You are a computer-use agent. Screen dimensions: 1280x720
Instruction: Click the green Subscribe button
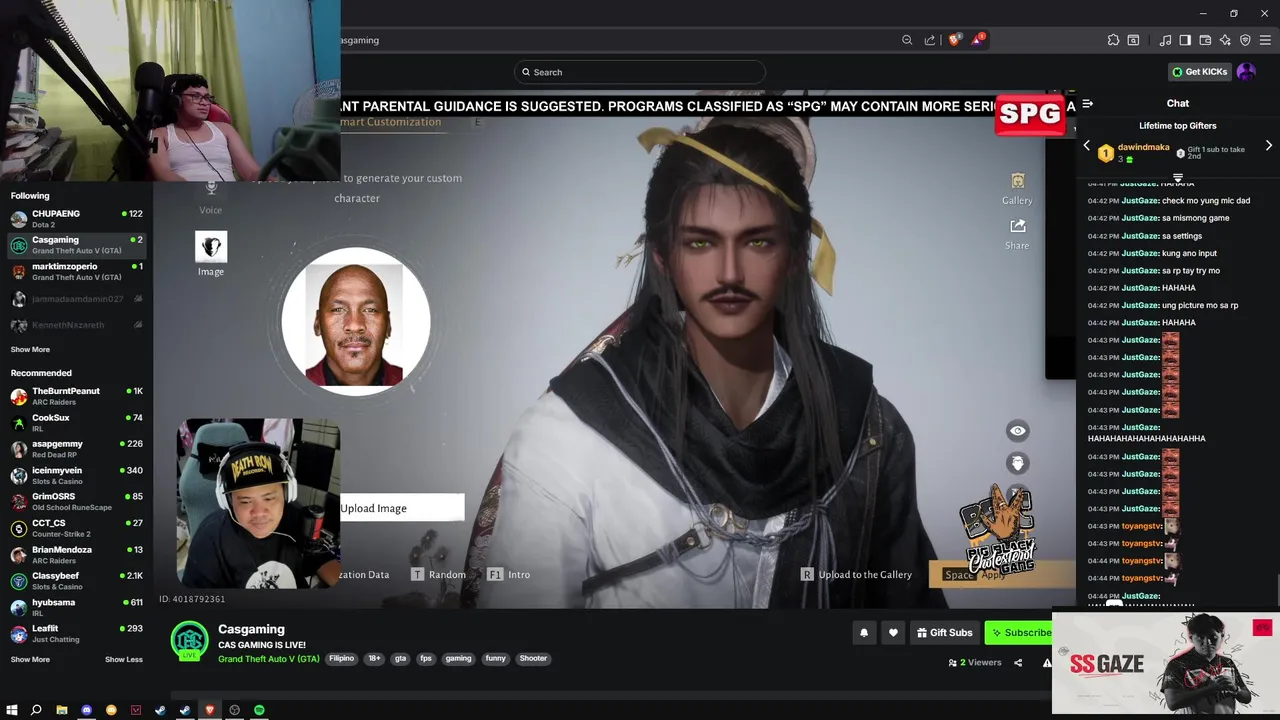pos(1020,632)
